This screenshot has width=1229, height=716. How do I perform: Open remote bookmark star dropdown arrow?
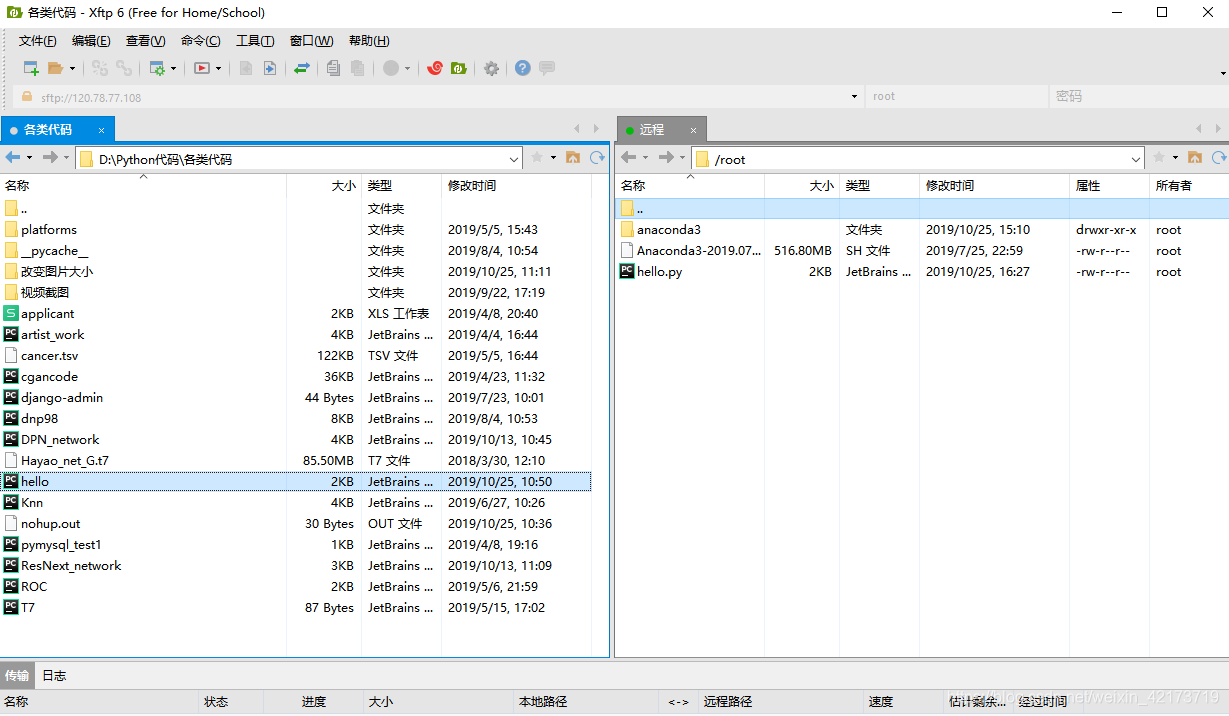(1175, 158)
